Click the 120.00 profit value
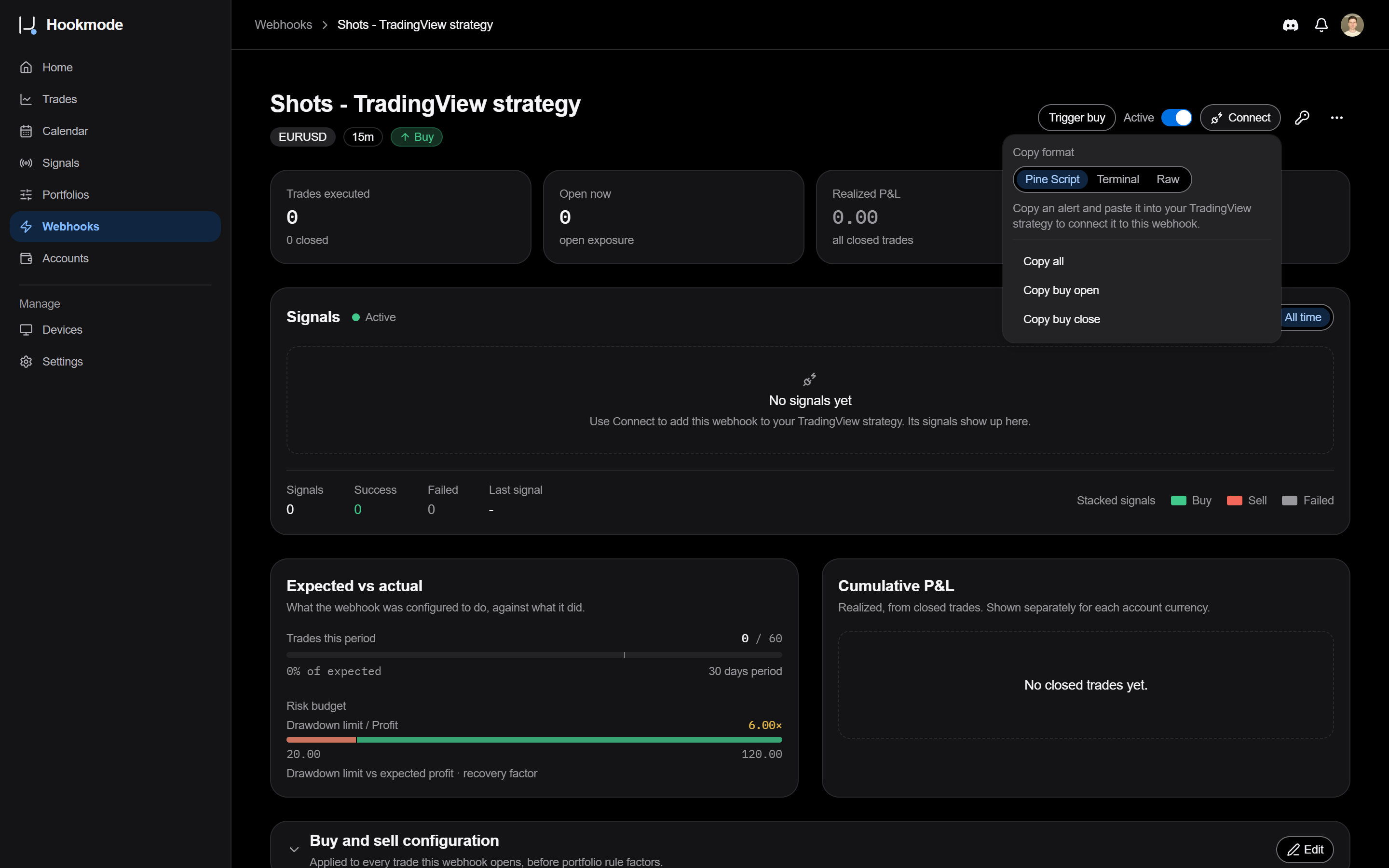The width and height of the screenshot is (1389, 868). (761, 754)
